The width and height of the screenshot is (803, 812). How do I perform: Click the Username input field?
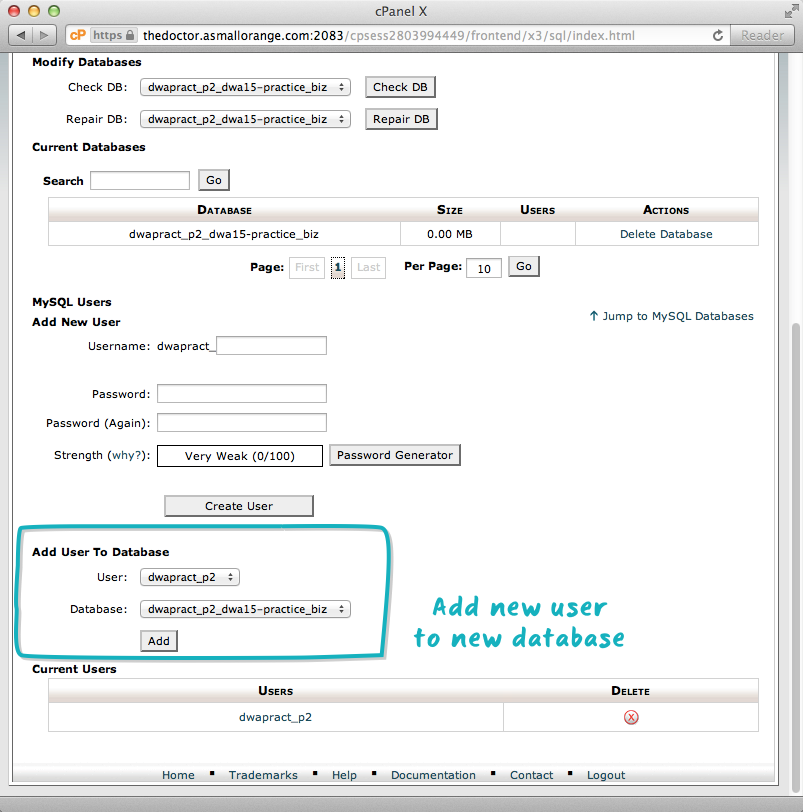point(271,346)
